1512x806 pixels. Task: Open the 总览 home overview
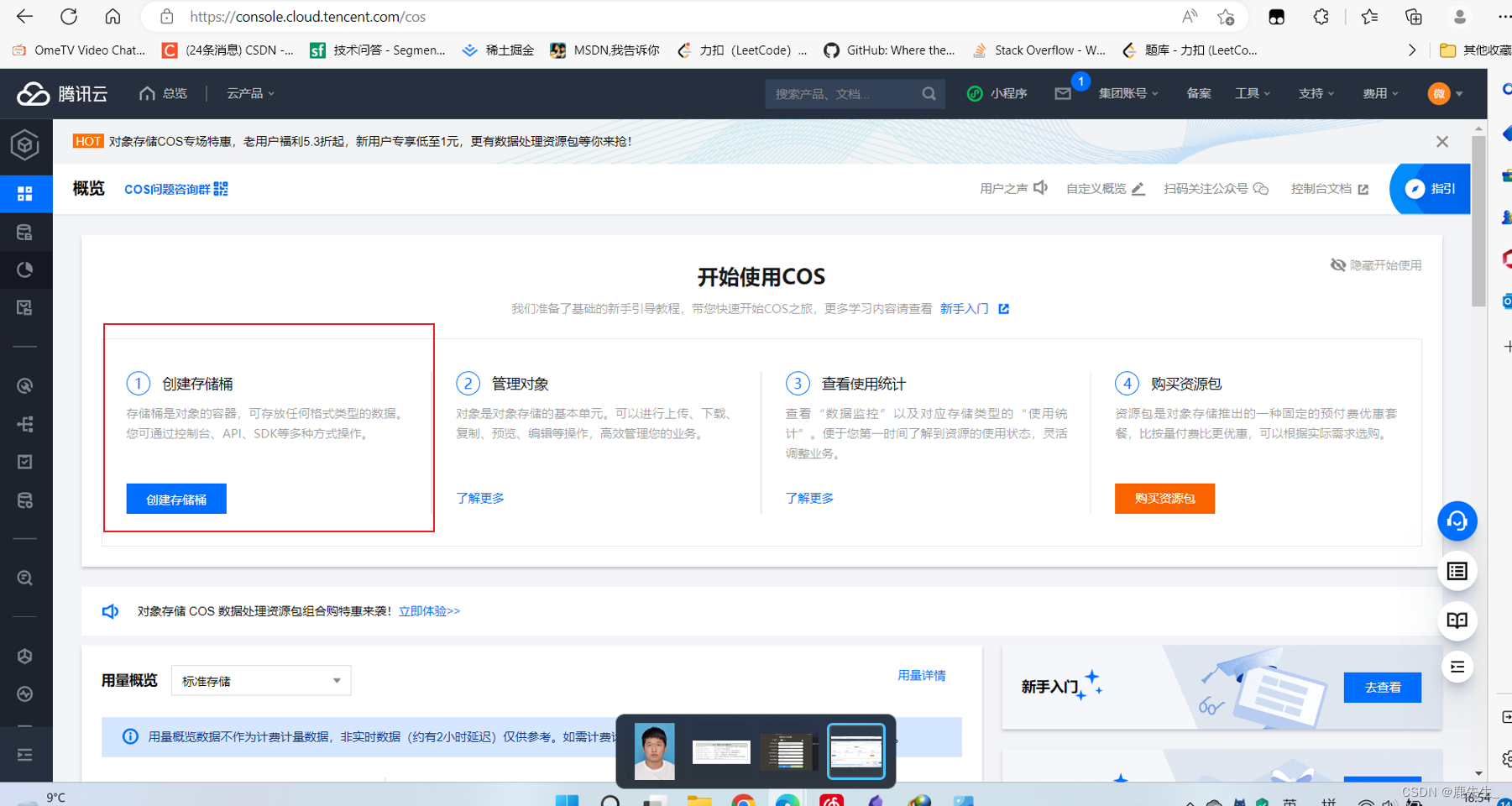164,93
